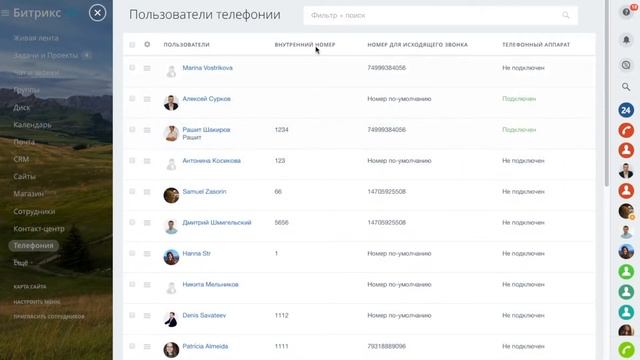640x360 pixels.
Task: Sort by the Пользователи column header
Action: [187, 44]
